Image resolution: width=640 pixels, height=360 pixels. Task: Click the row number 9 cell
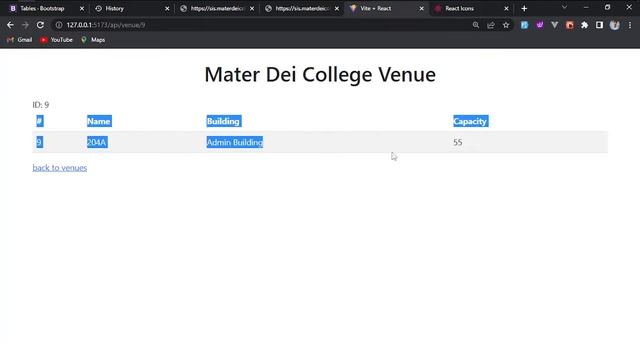(x=39, y=142)
